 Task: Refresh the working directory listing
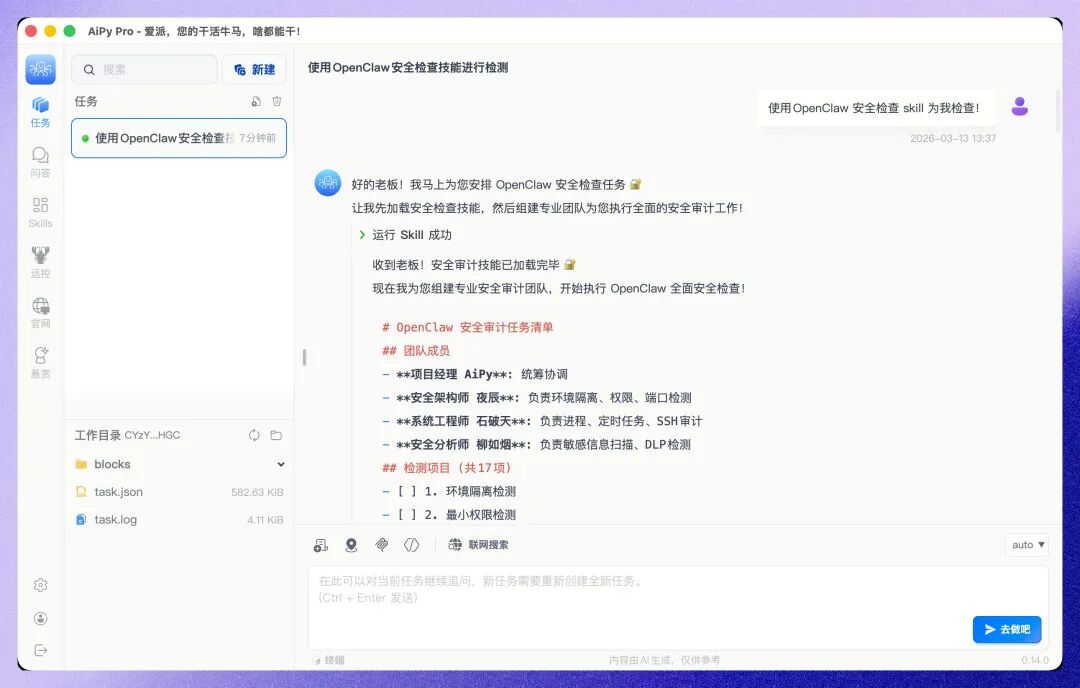[x=254, y=435]
